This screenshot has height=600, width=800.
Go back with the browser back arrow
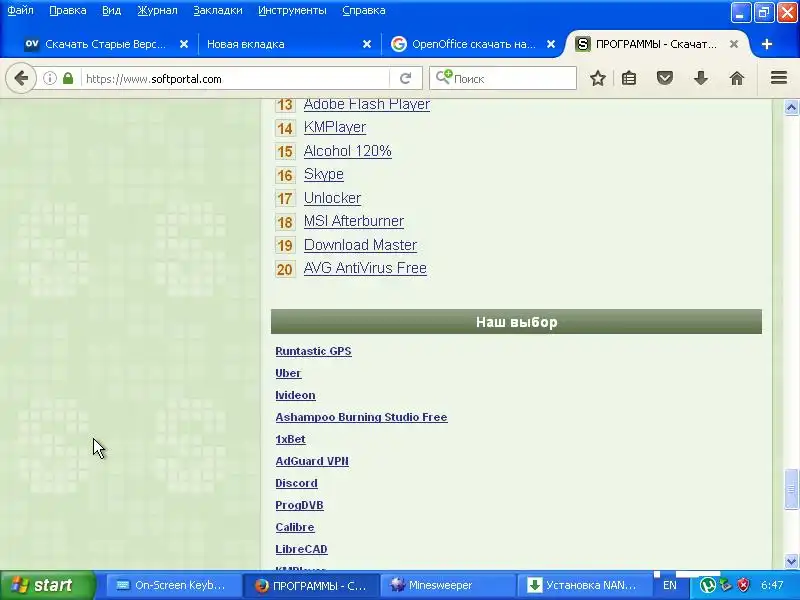coord(21,79)
